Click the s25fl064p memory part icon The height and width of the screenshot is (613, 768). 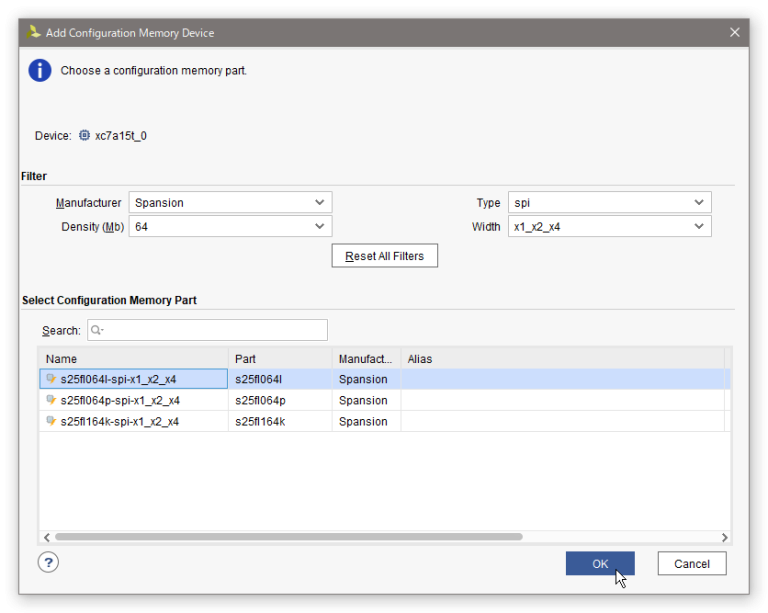click(x=51, y=400)
